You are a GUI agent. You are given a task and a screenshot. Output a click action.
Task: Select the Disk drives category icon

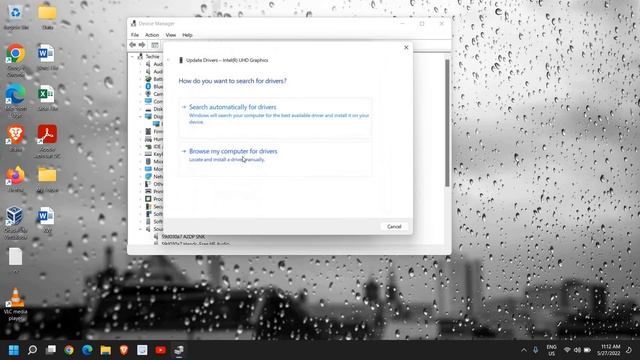[x=148, y=109]
